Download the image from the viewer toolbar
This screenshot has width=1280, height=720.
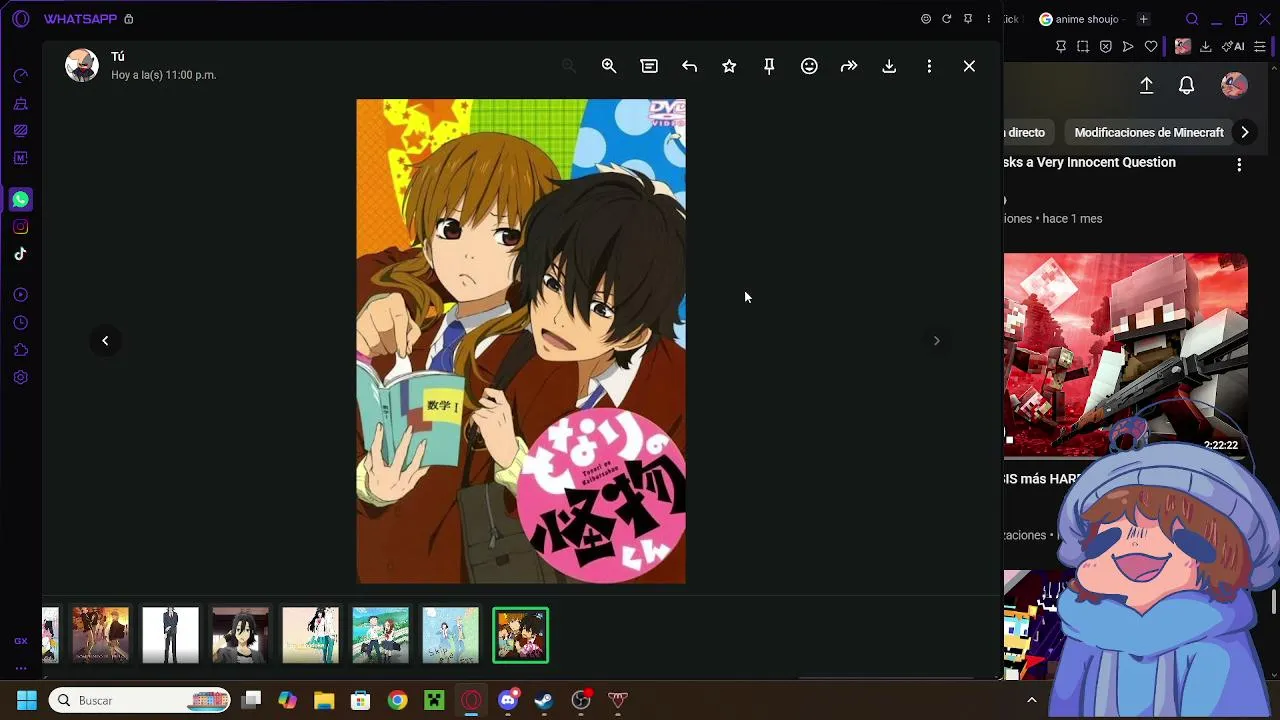(x=889, y=66)
